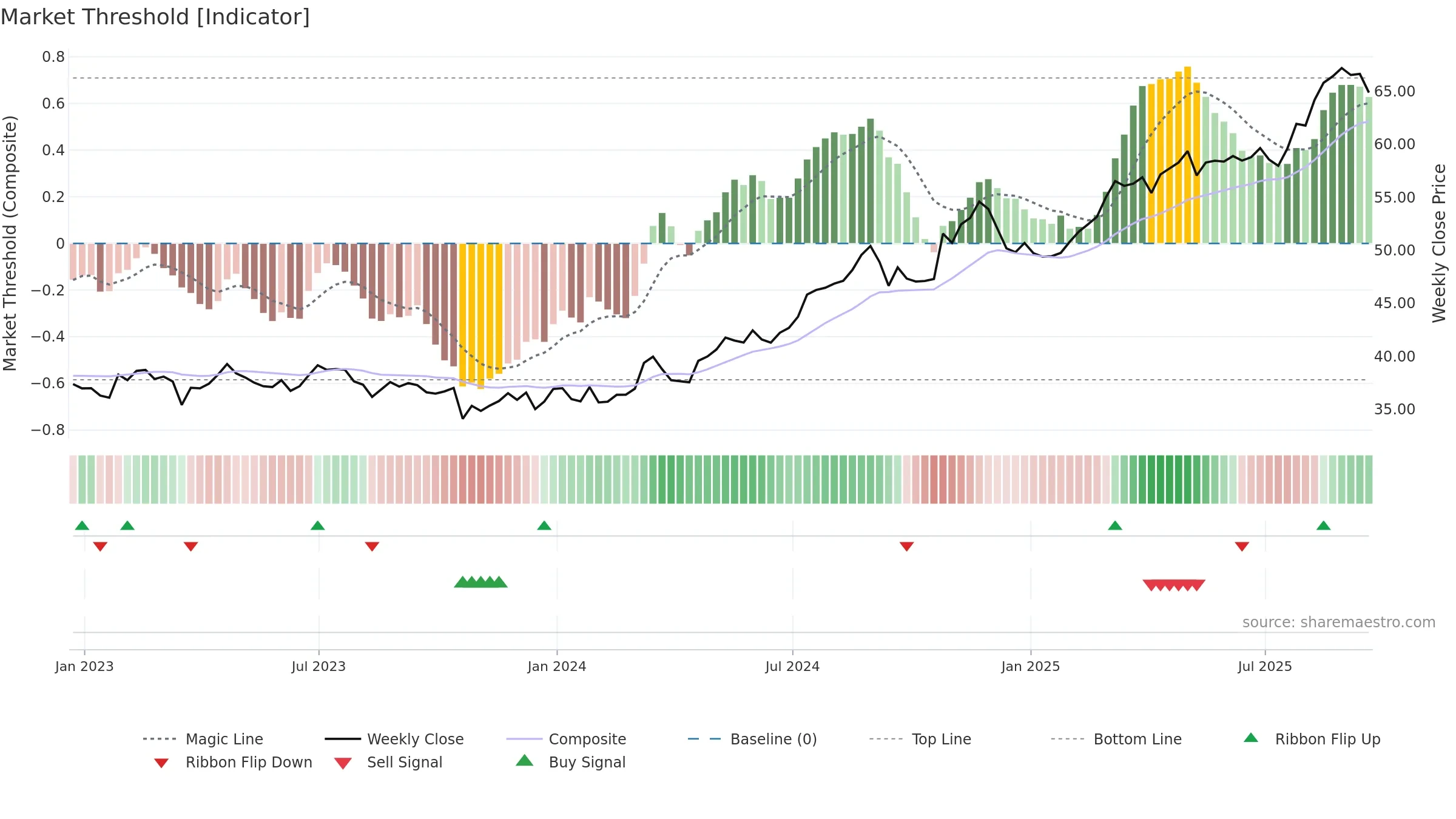Click the Ribbon Flip Up marker in early 2025
1456x819 pixels.
(1115, 525)
